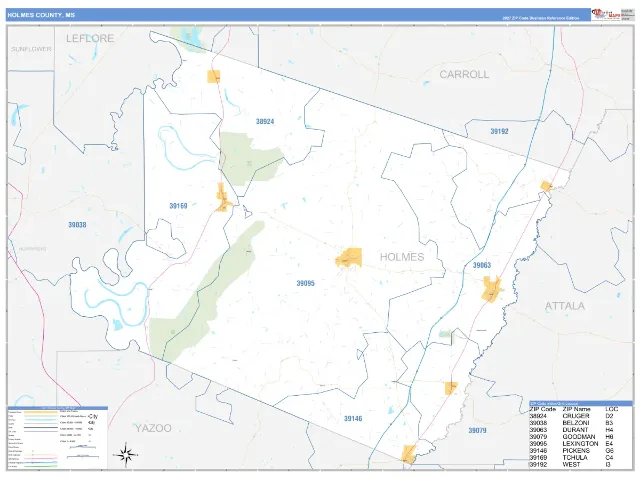Click the HOLMES COUNTY, MS title
This screenshot has height=480, width=640.
click(41, 15)
